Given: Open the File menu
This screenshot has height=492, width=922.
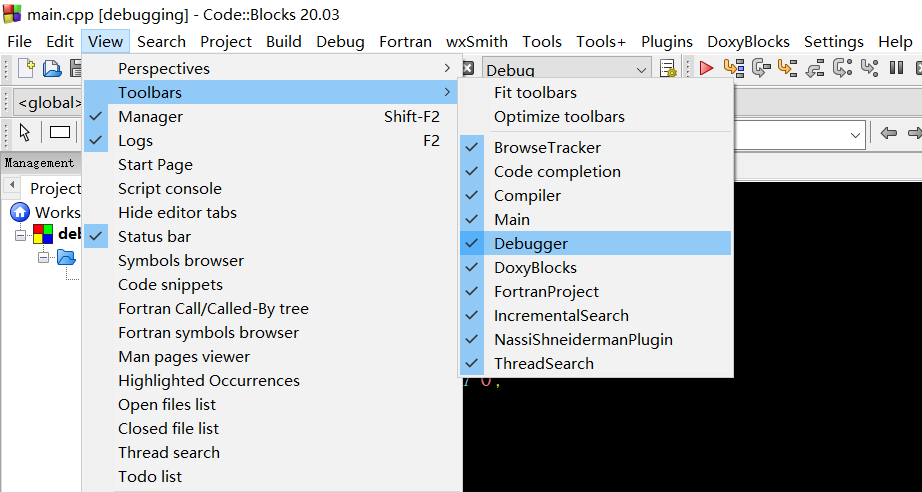Looking at the screenshot, I should [19, 42].
